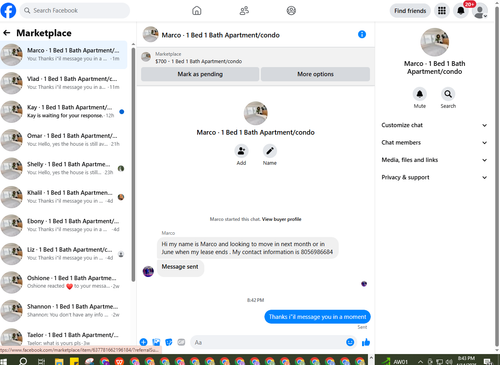Open conversation info blue icon
This screenshot has width=500, height=365.
pos(362,34)
